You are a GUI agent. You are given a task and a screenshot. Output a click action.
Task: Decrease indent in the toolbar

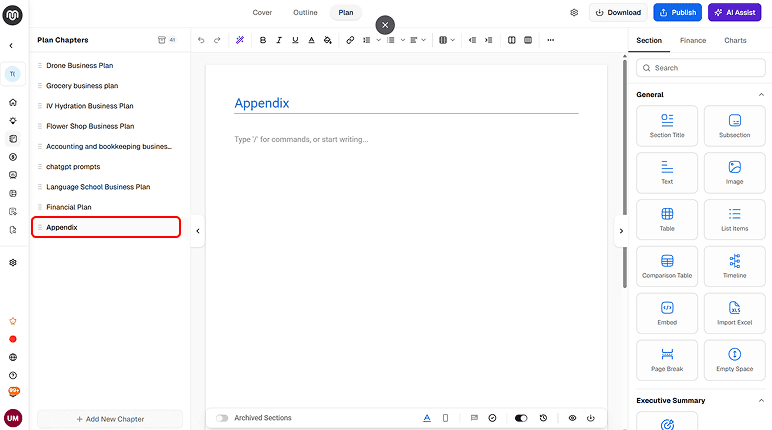point(472,40)
